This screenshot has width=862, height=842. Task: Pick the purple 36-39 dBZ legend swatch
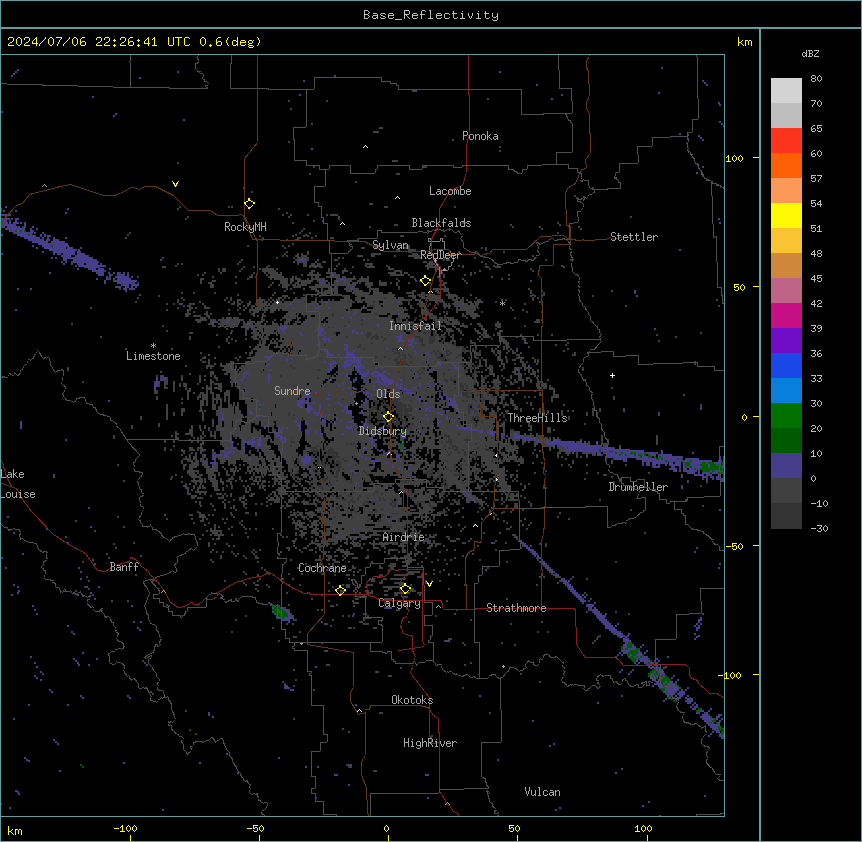pos(786,341)
